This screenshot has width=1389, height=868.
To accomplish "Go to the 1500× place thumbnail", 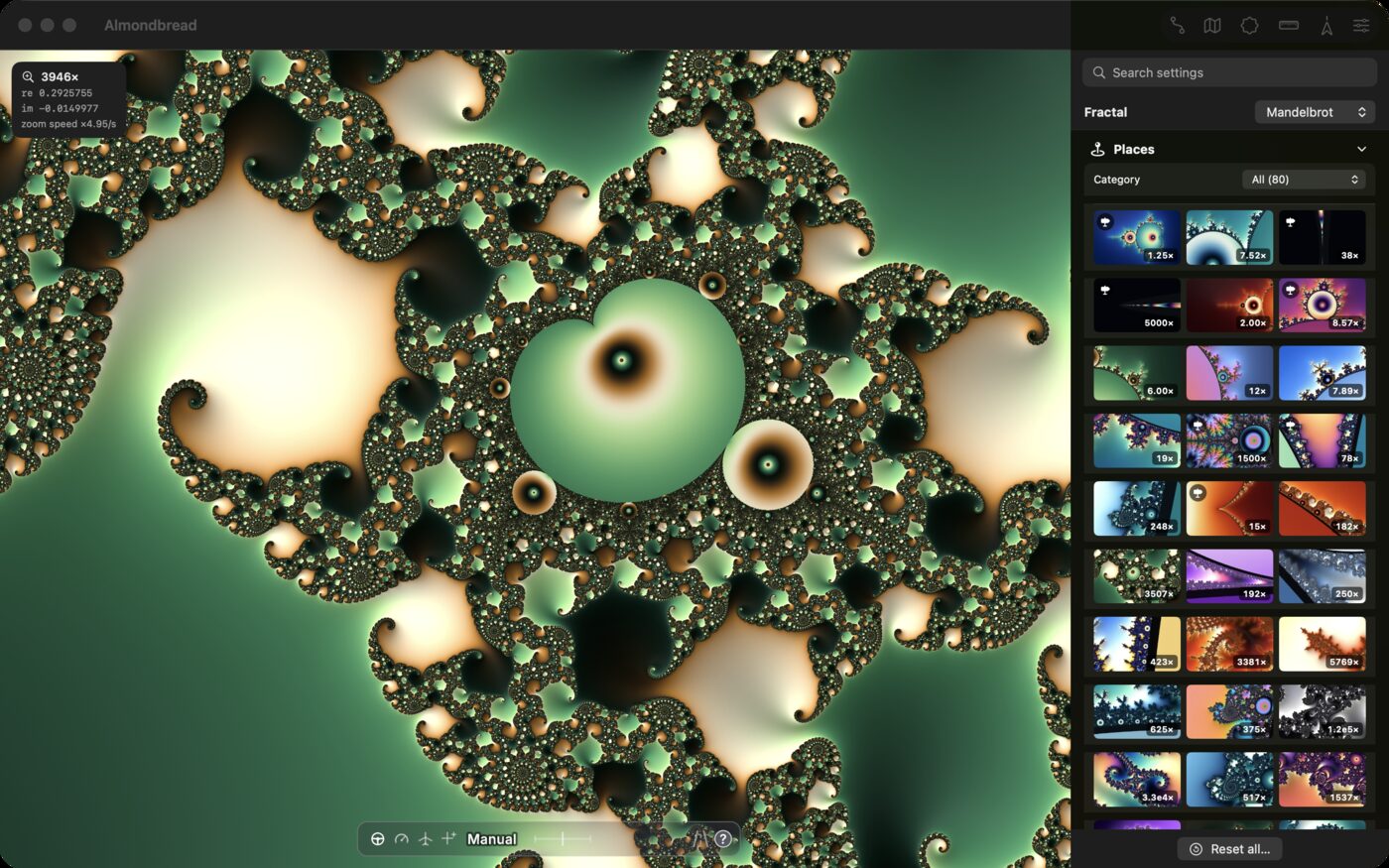I will (x=1229, y=440).
